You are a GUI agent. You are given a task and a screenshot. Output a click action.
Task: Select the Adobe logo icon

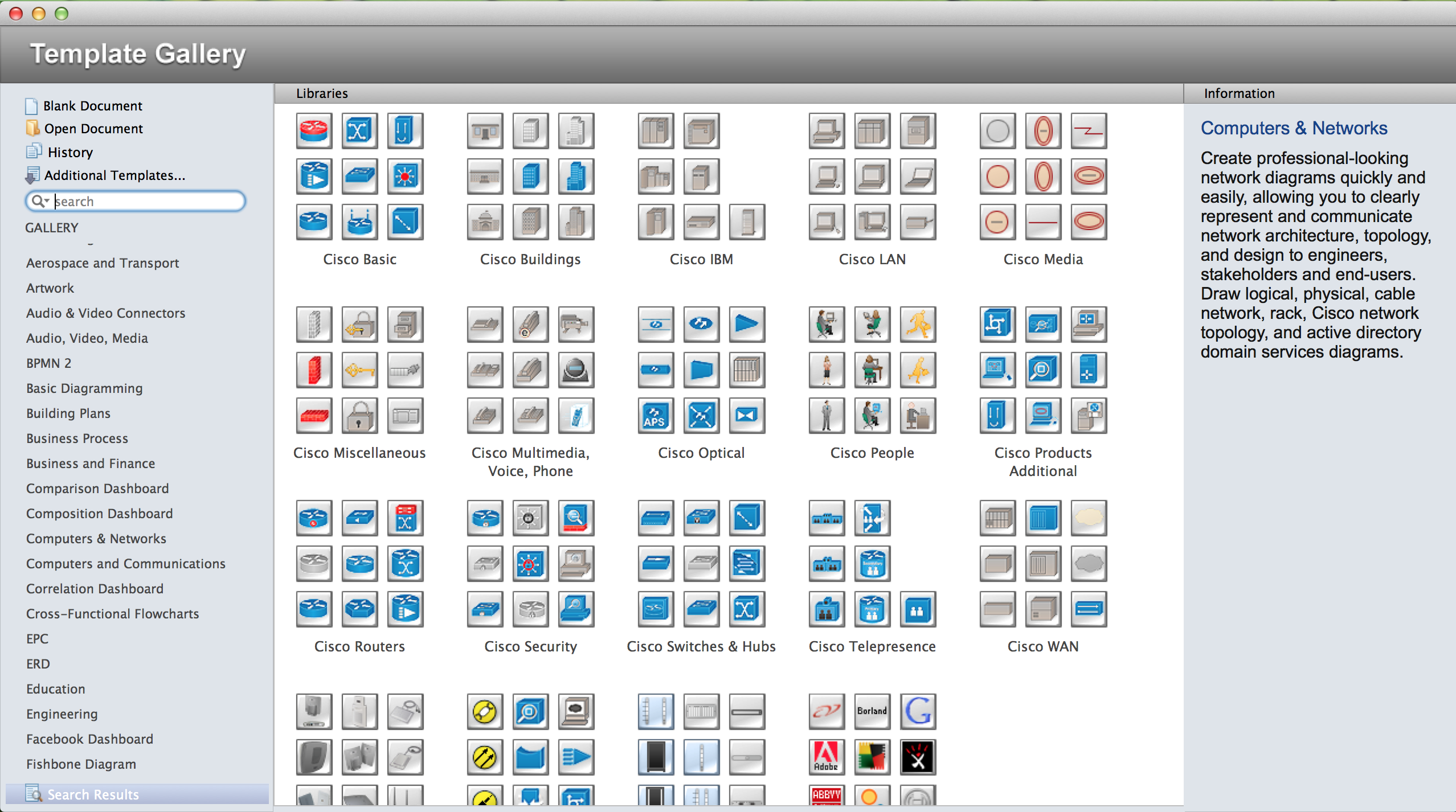tap(826, 757)
